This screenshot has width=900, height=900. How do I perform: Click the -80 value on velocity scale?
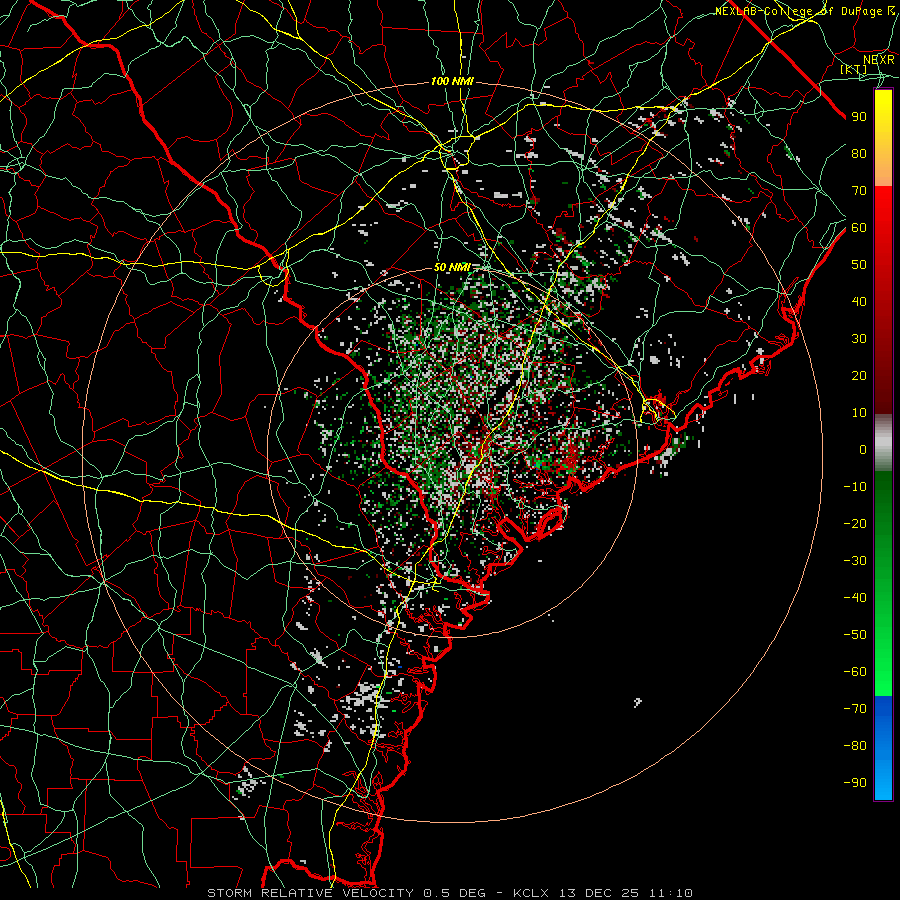(855, 746)
